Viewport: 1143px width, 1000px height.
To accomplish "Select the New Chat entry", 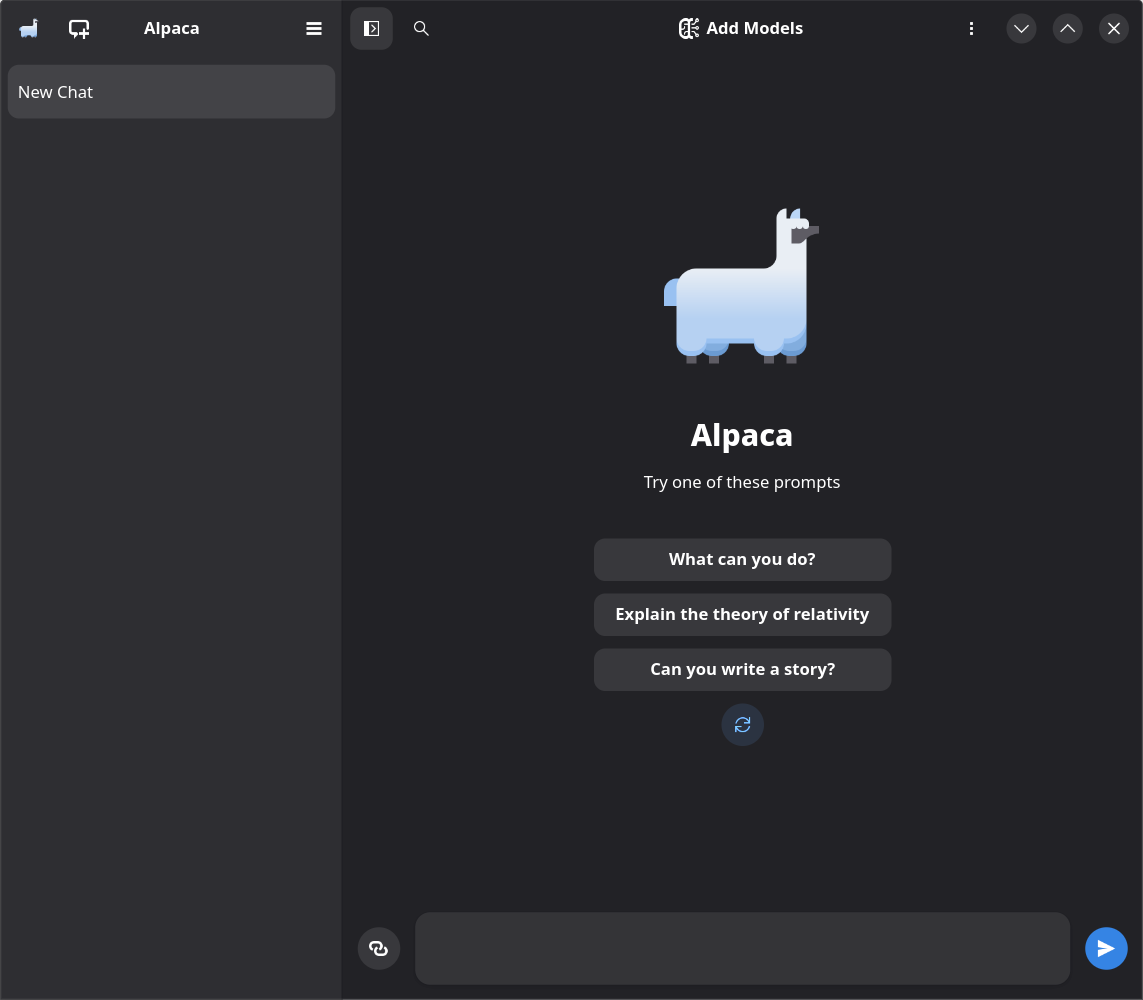I will point(171,92).
